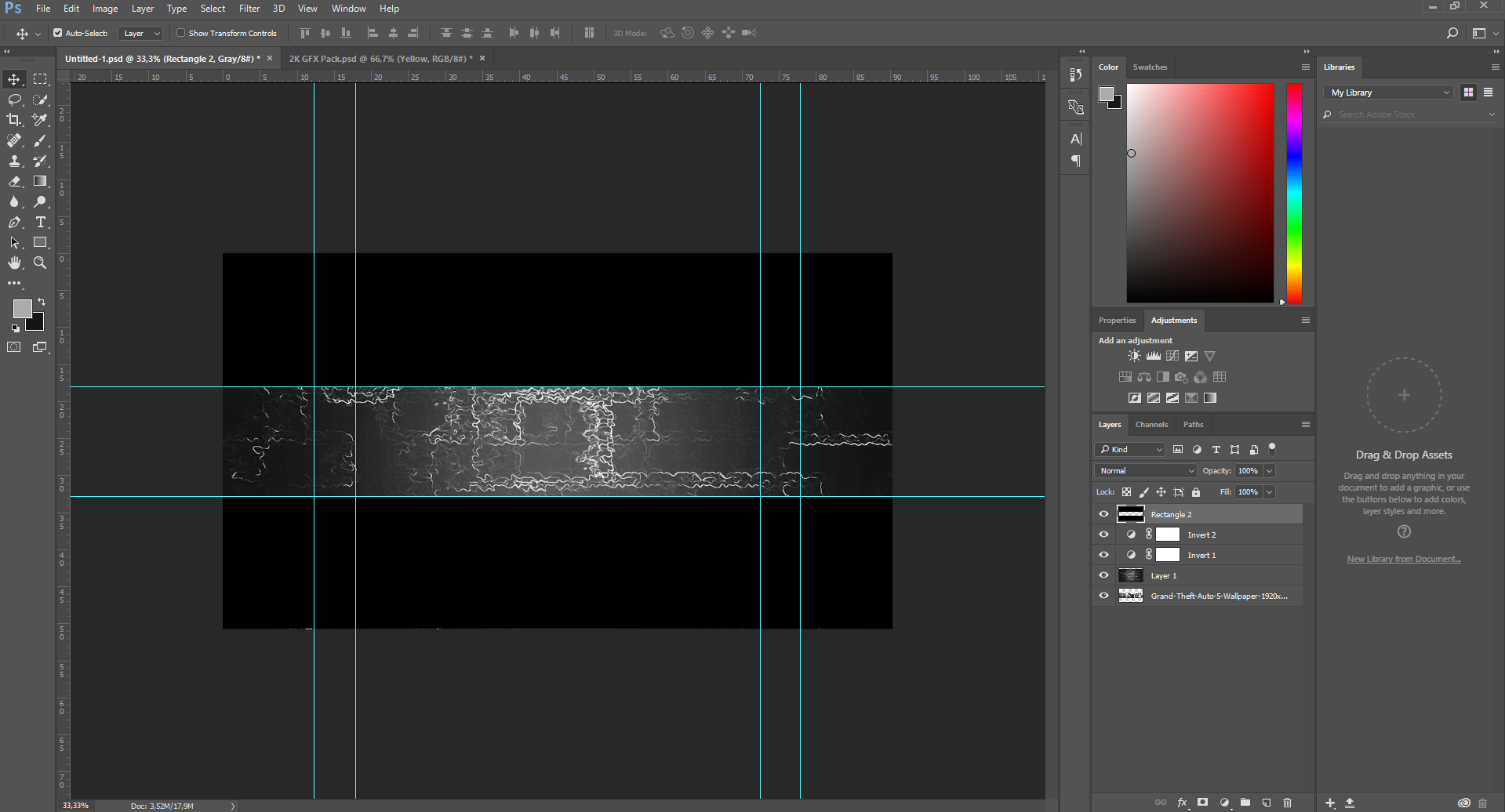Select the Rectangular Marquee tool
The image size is (1505, 812).
coord(40,79)
